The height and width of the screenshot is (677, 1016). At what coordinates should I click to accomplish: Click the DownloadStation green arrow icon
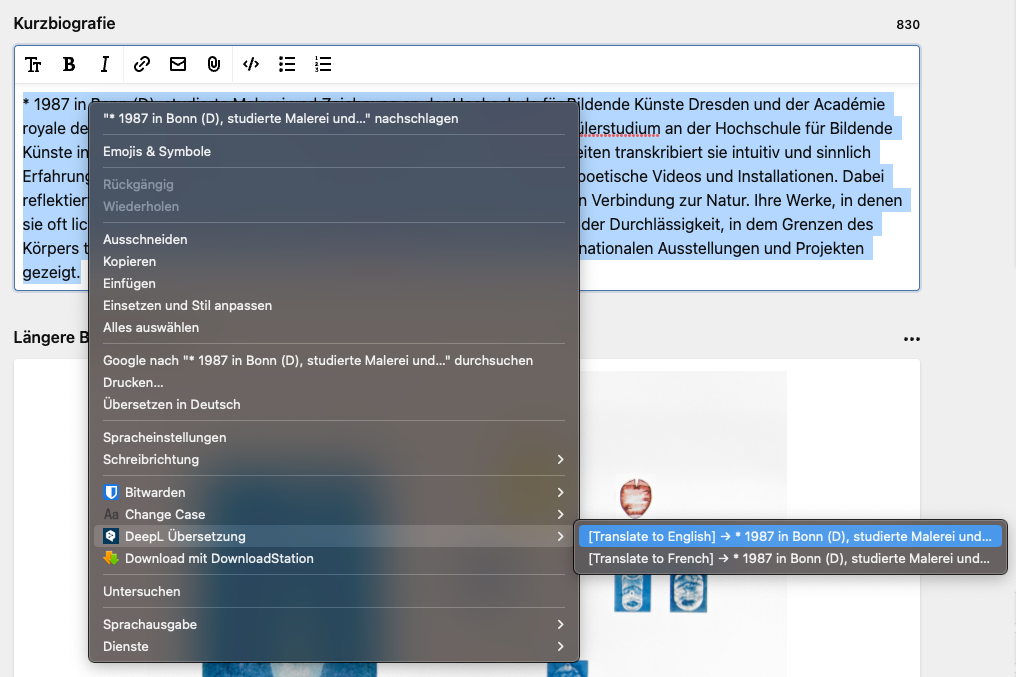(x=111, y=559)
